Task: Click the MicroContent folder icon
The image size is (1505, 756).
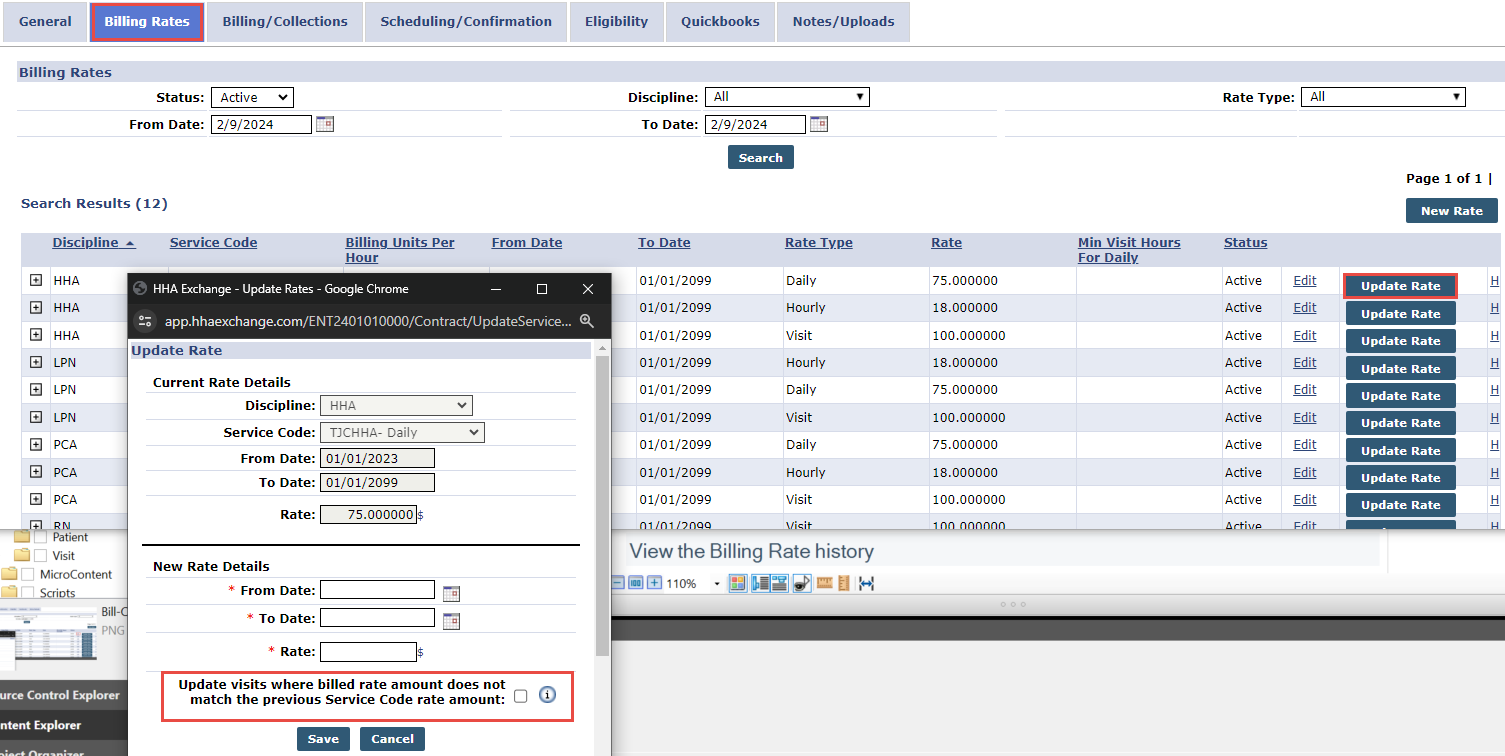Action: [x=9, y=575]
